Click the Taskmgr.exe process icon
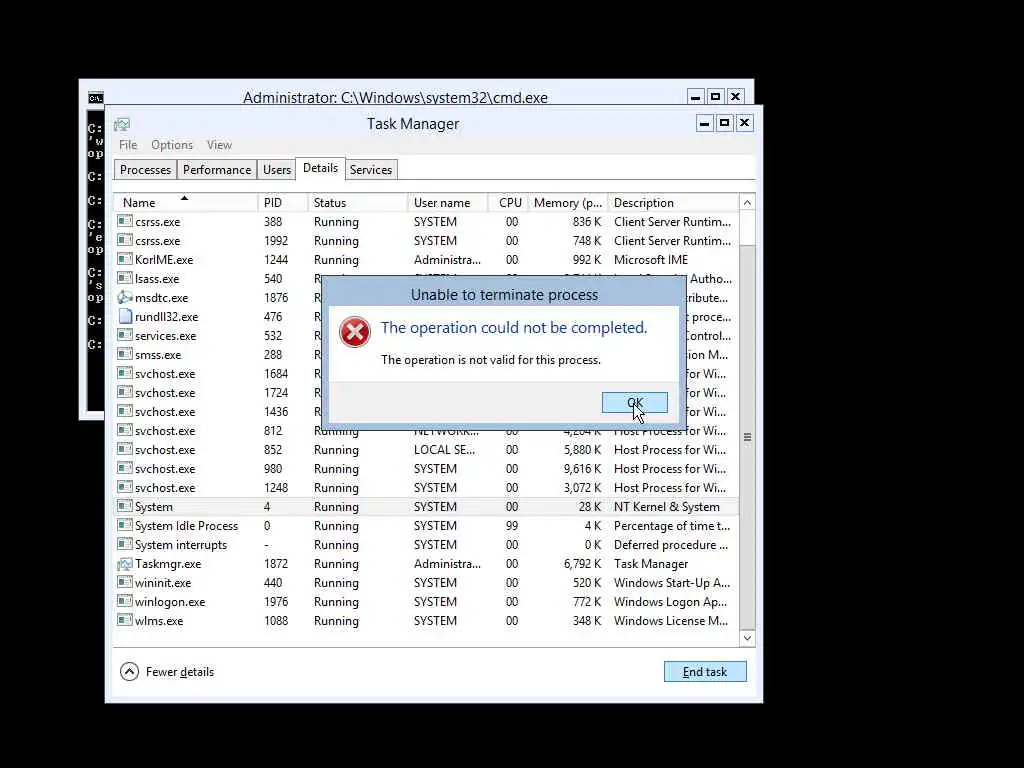Screen dimensions: 1024x768 pyautogui.click(x=125, y=563)
